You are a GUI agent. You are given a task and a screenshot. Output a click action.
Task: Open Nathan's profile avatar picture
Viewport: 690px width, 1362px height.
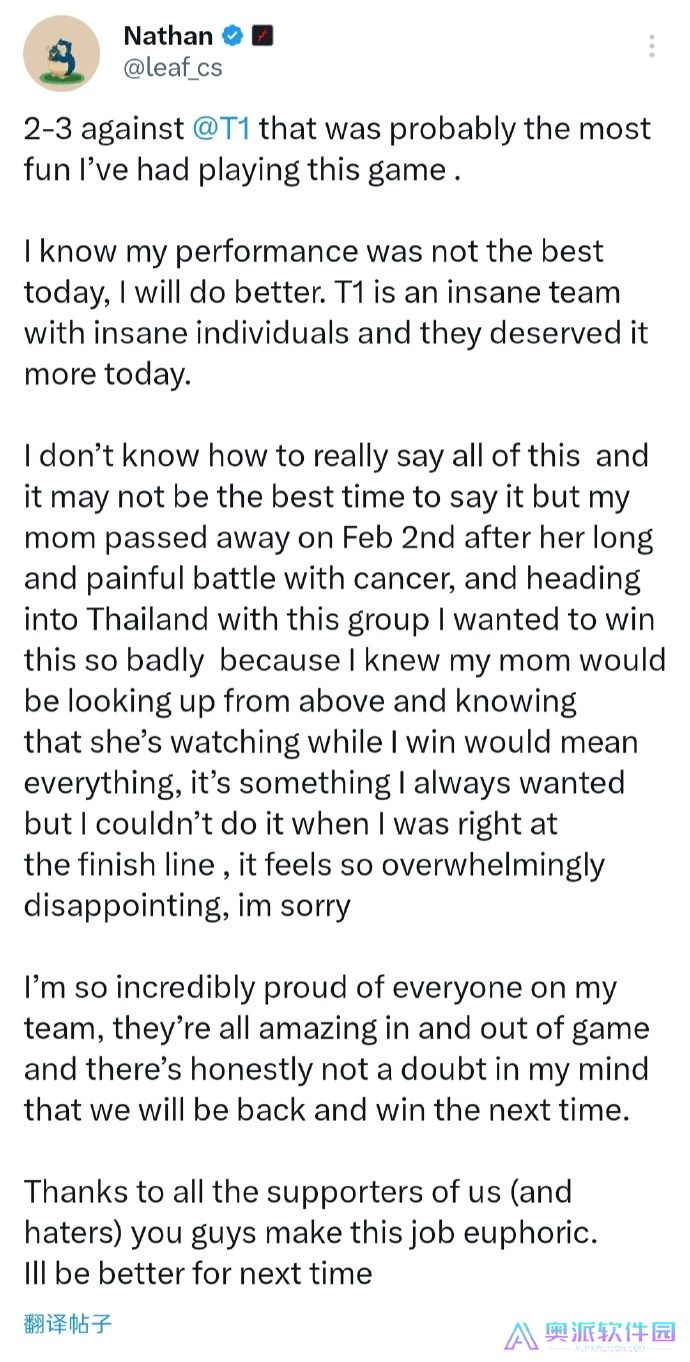point(61,53)
